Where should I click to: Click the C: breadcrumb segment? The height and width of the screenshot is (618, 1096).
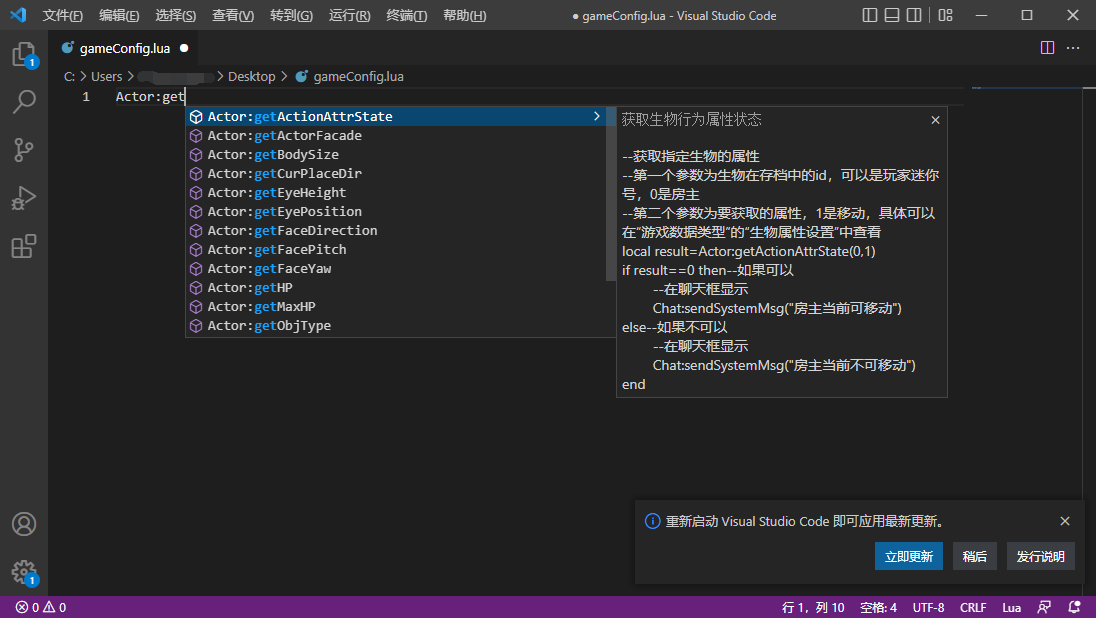69,77
